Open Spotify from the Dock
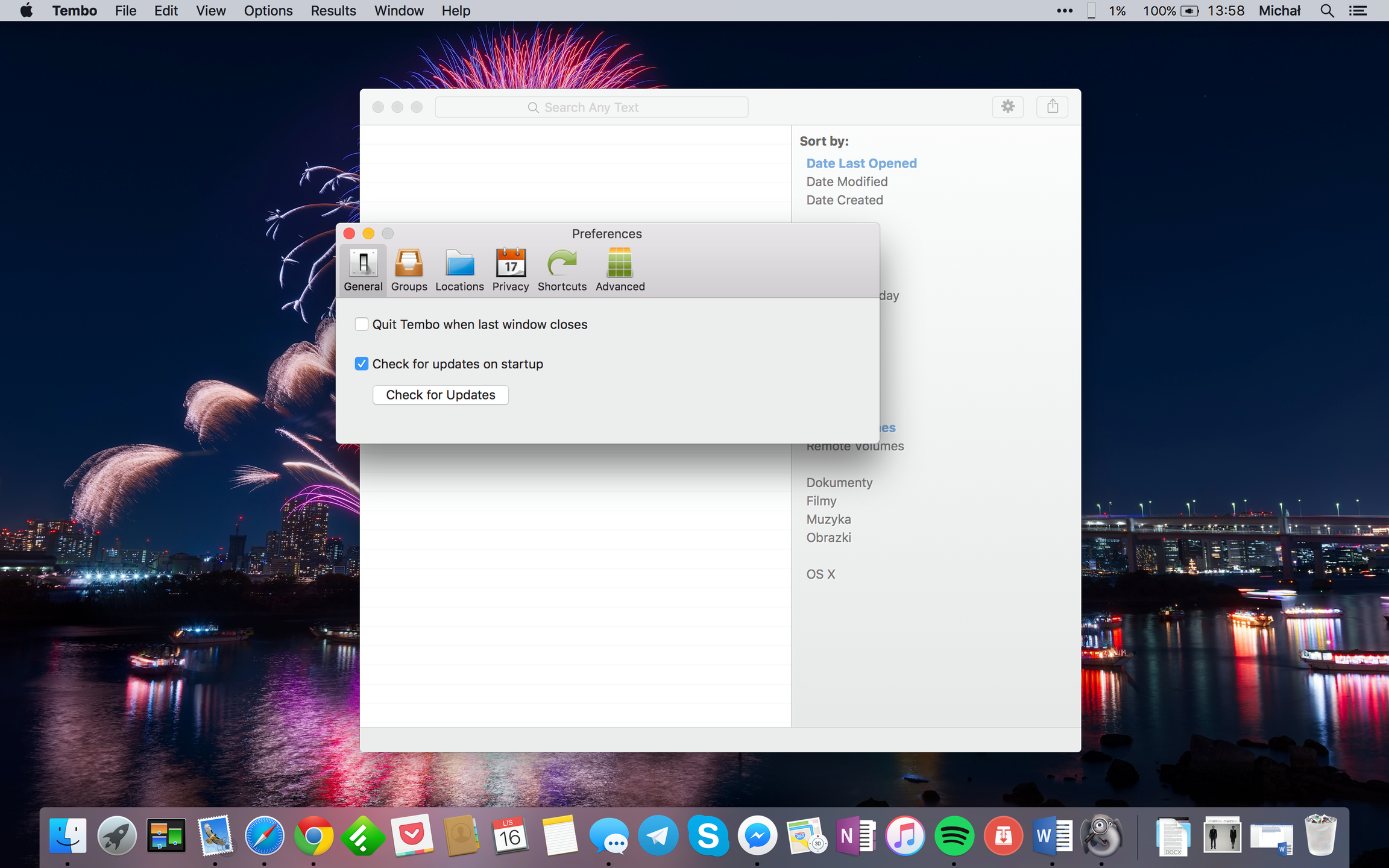The width and height of the screenshot is (1389, 868). point(954,836)
